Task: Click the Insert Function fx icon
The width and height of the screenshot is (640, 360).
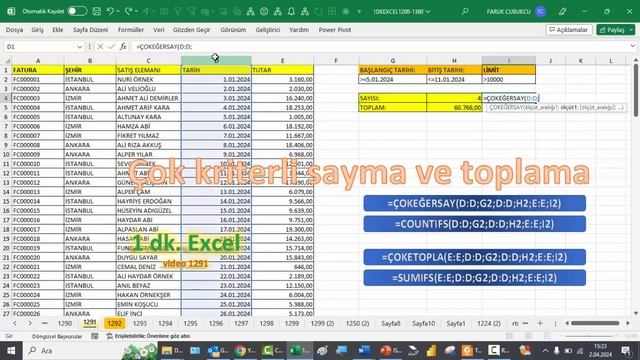Action: tap(123, 47)
